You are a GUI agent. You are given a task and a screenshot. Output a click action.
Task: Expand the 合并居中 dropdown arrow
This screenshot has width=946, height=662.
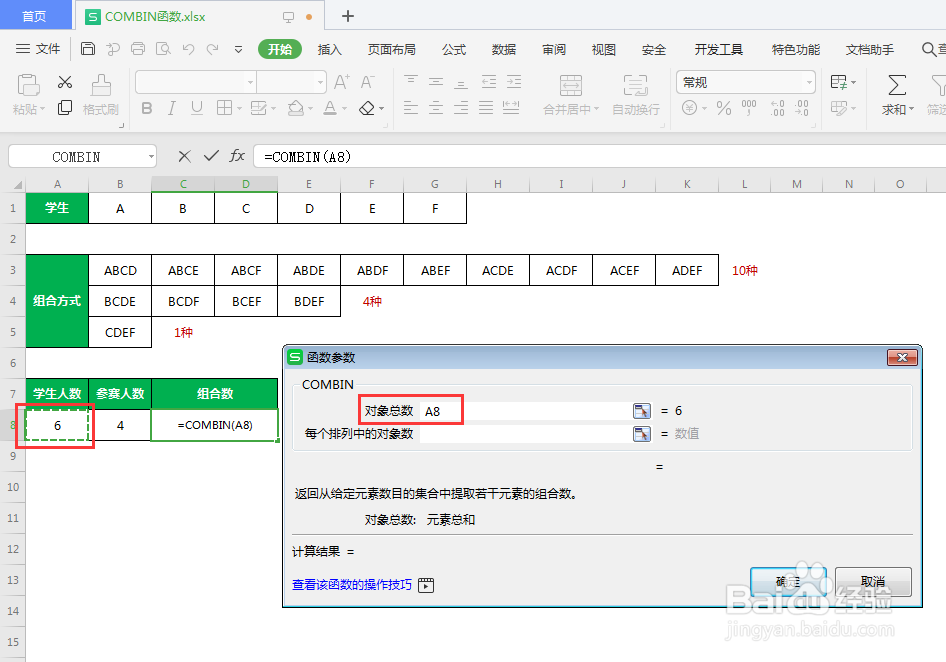[597, 109]
